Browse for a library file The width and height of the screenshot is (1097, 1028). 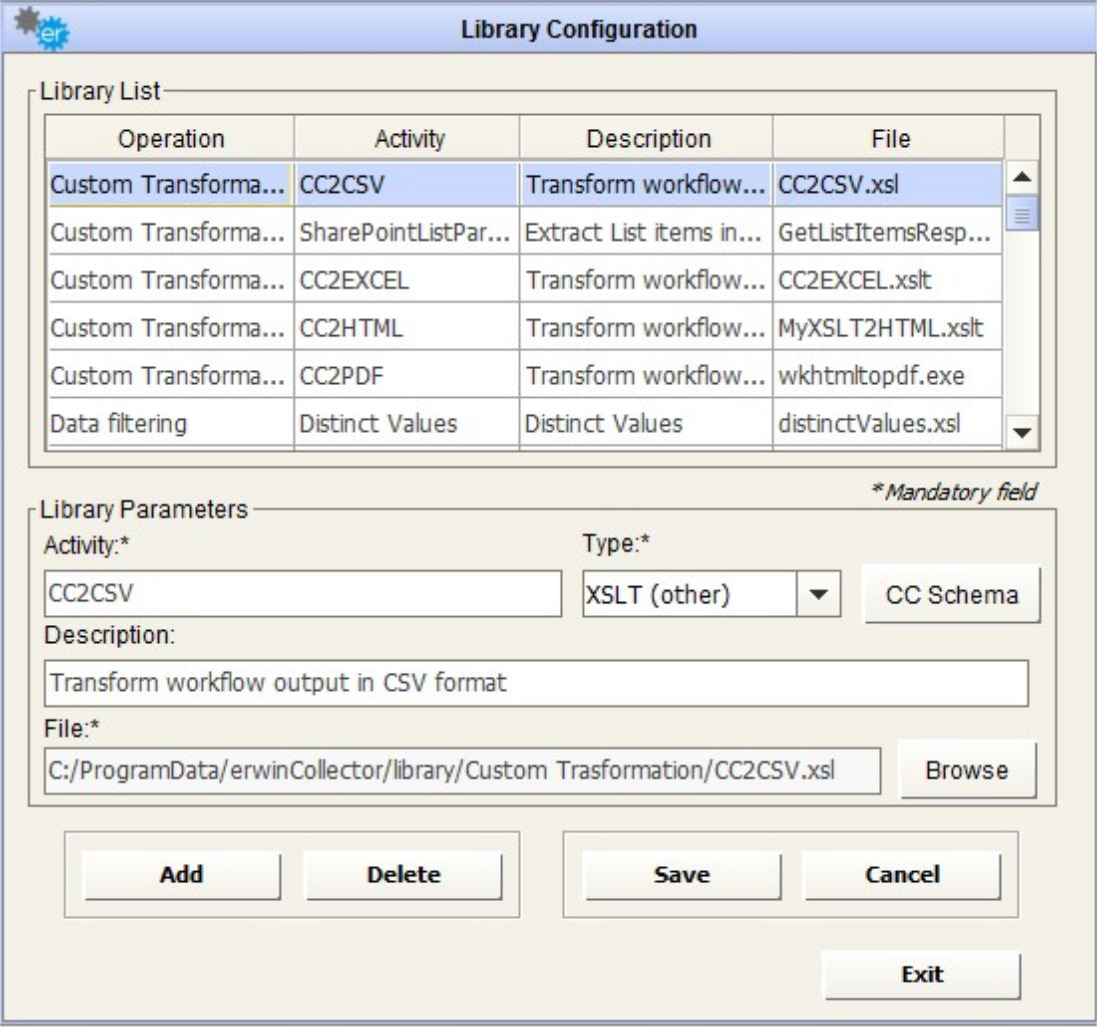click(x=966, y=770)
